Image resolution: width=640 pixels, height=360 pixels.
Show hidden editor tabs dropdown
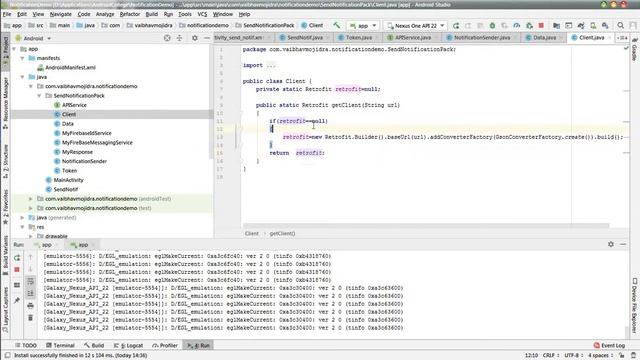pos(622,38)
